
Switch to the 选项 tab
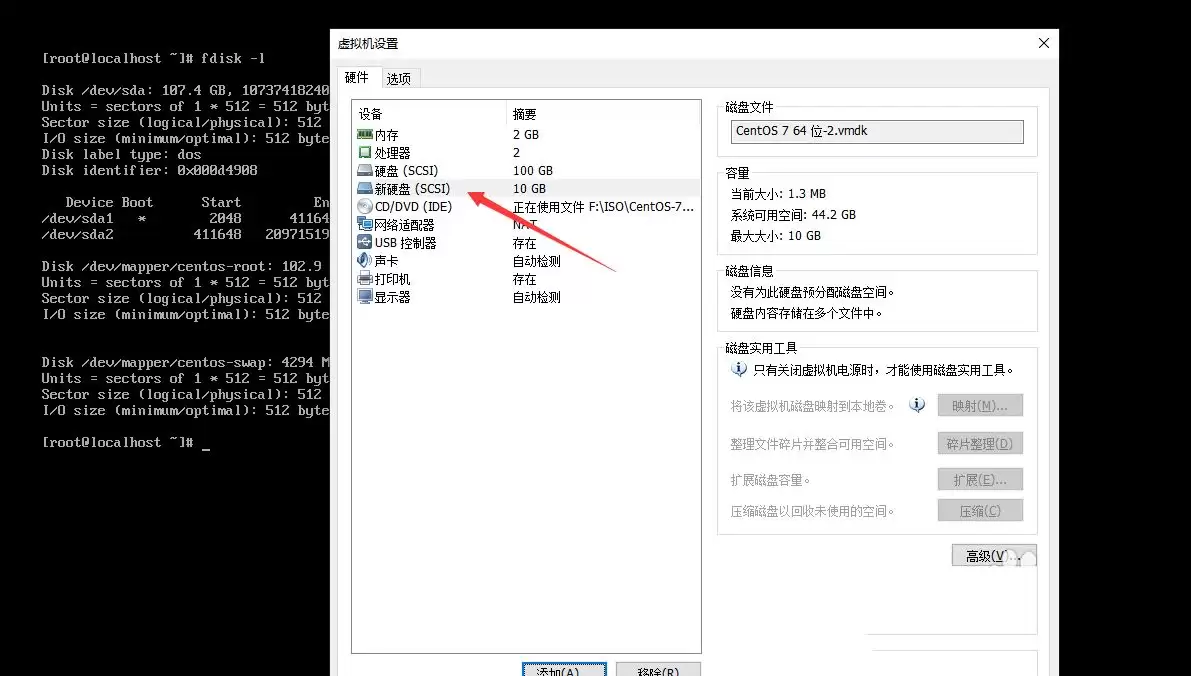click(399, 77)
